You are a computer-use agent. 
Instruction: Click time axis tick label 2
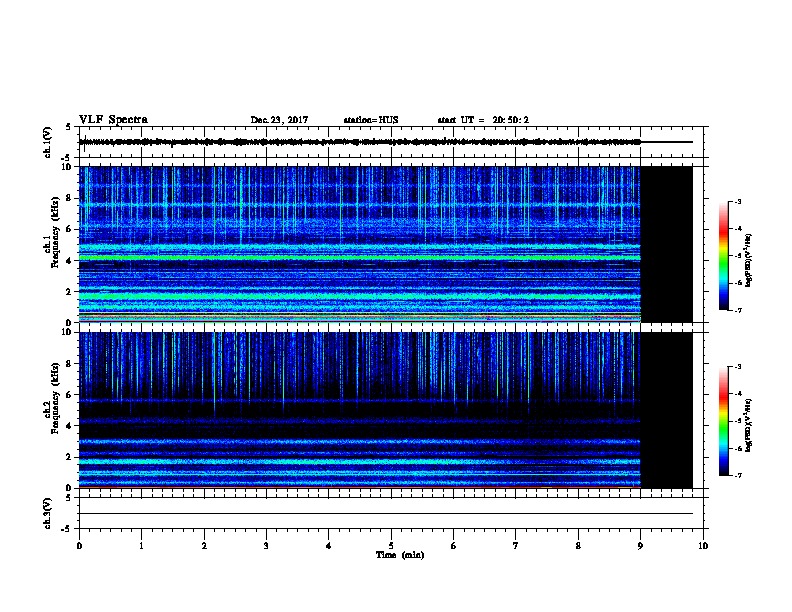[204, 546]
